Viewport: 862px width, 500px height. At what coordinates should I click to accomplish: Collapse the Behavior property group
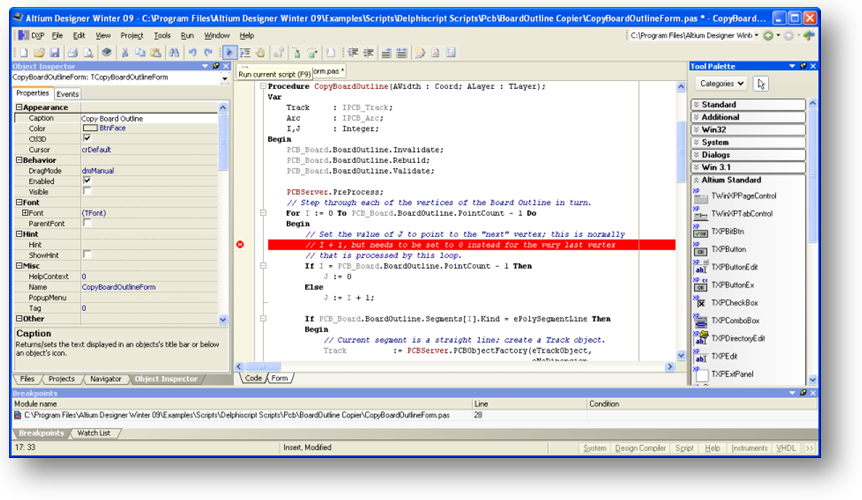[19, 160]
